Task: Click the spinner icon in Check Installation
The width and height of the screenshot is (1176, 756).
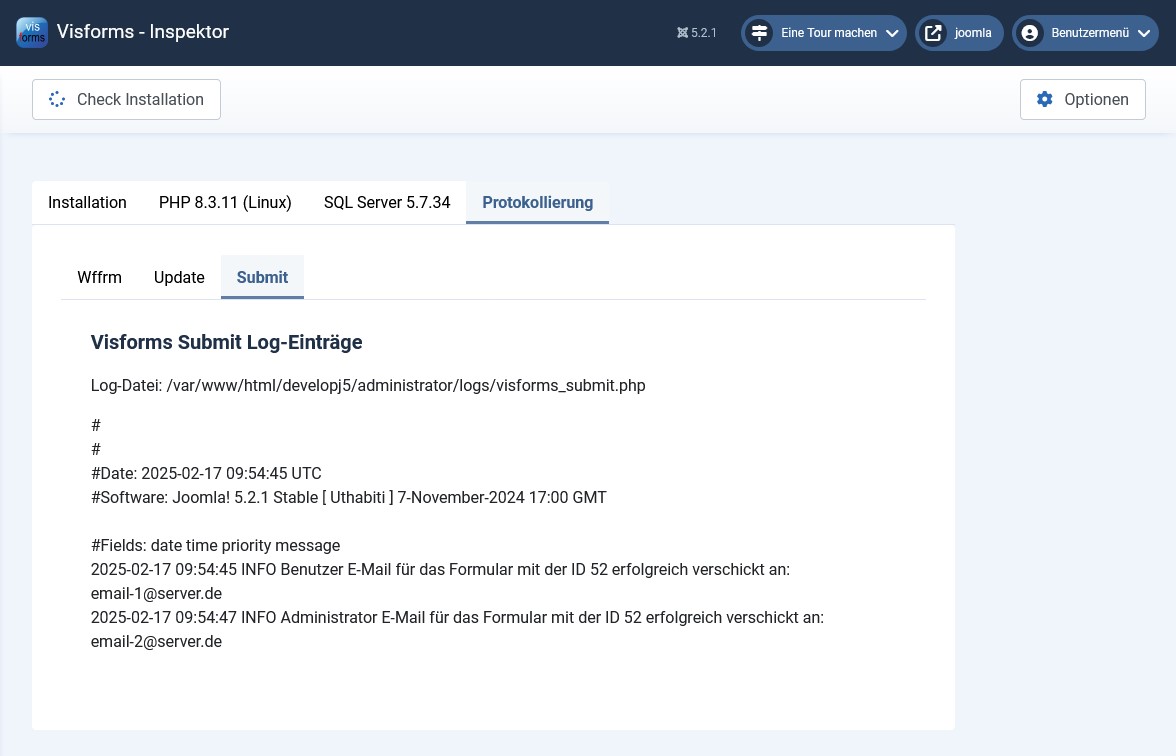Action: pos(57,99)
